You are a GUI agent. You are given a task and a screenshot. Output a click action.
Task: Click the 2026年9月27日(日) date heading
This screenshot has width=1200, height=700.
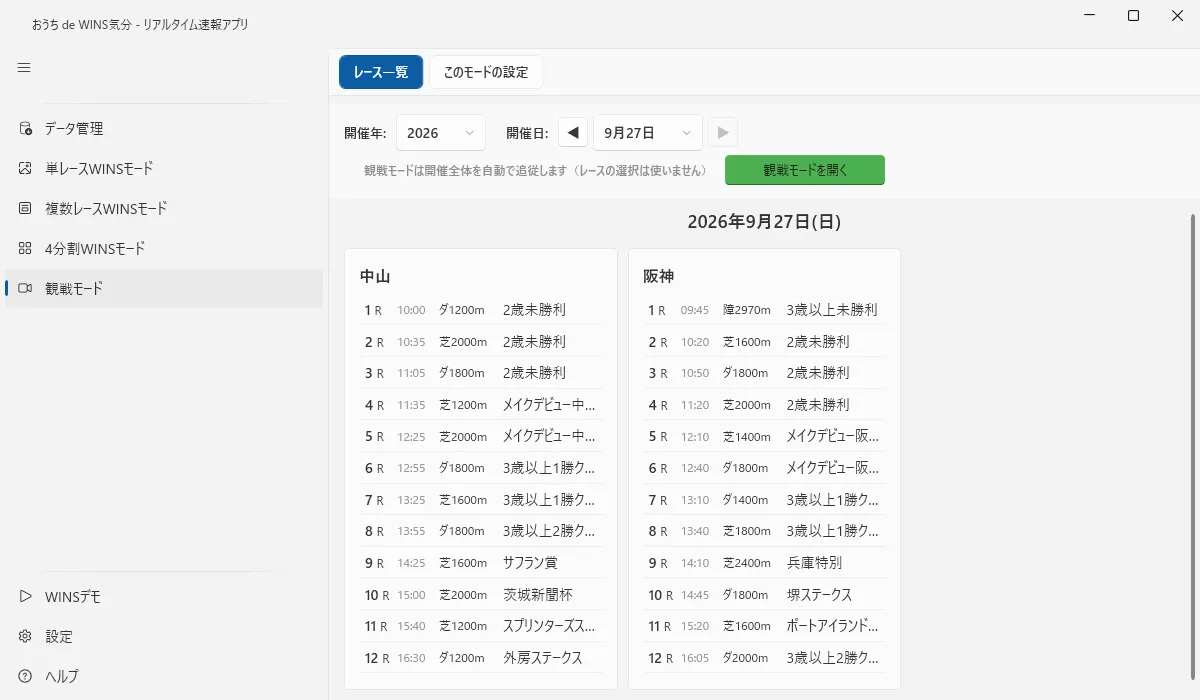[x=764, y=222]
